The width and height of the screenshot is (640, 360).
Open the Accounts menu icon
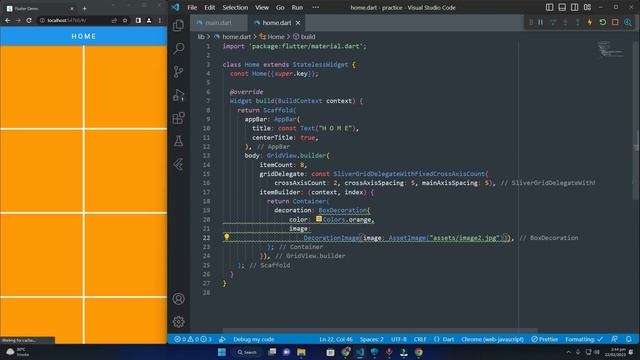coord(178,299)
